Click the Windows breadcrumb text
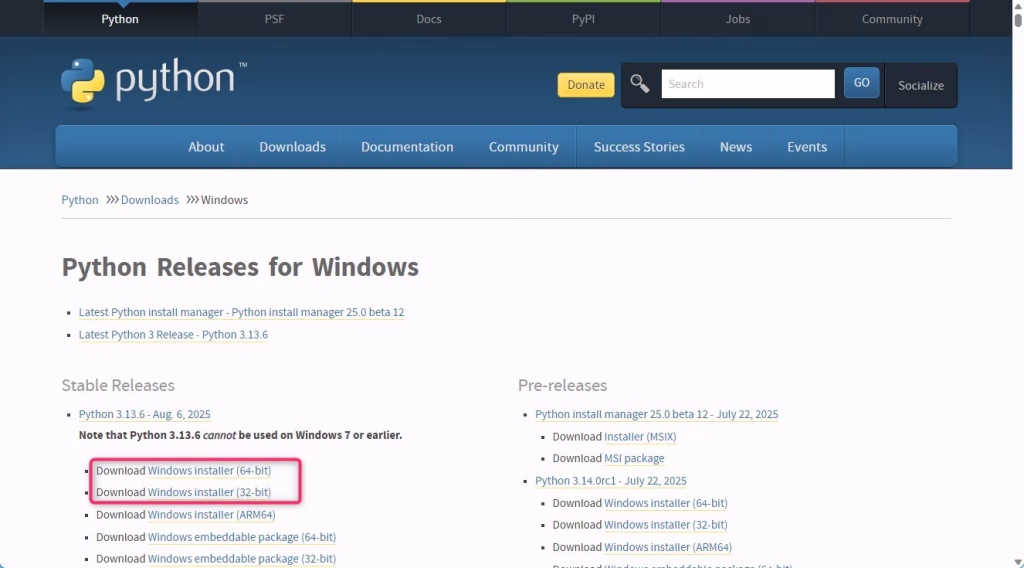Screen dimensions: 1024x568 [x=224, y=200]
